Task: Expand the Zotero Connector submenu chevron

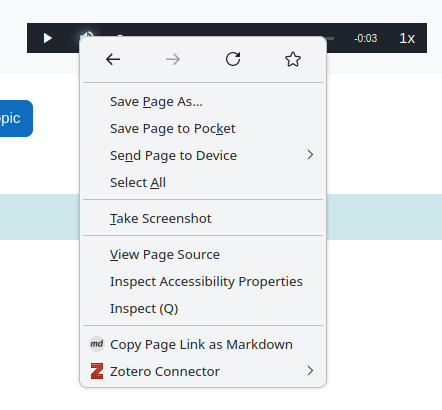Action: coord(310,371)
